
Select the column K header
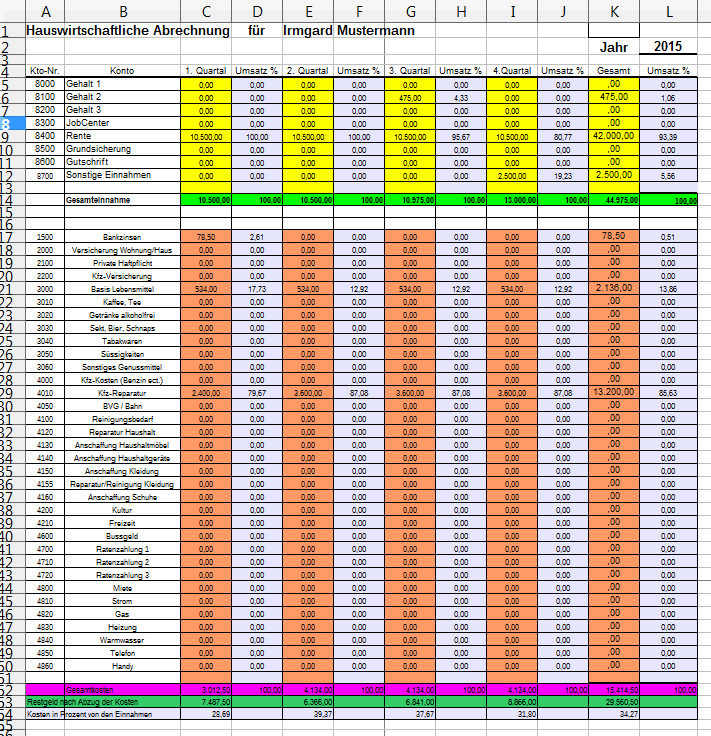613,11
